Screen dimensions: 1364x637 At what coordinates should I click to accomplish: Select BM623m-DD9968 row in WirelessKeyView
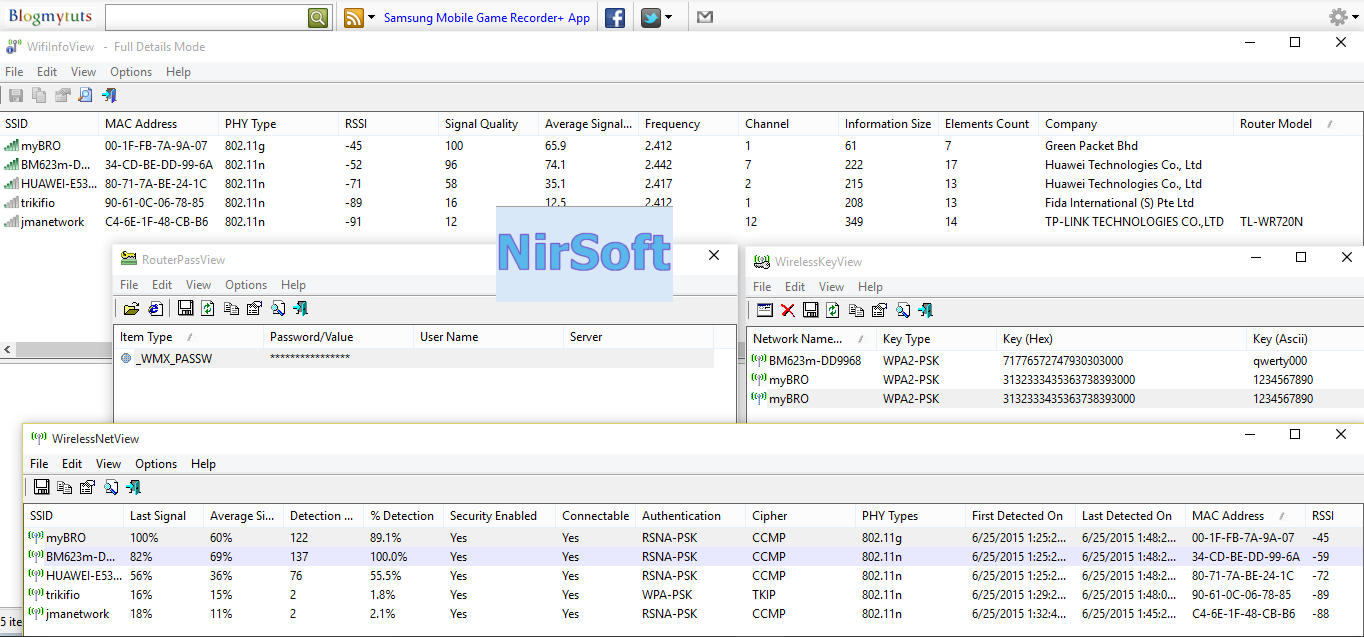(x=1055, y=361)
